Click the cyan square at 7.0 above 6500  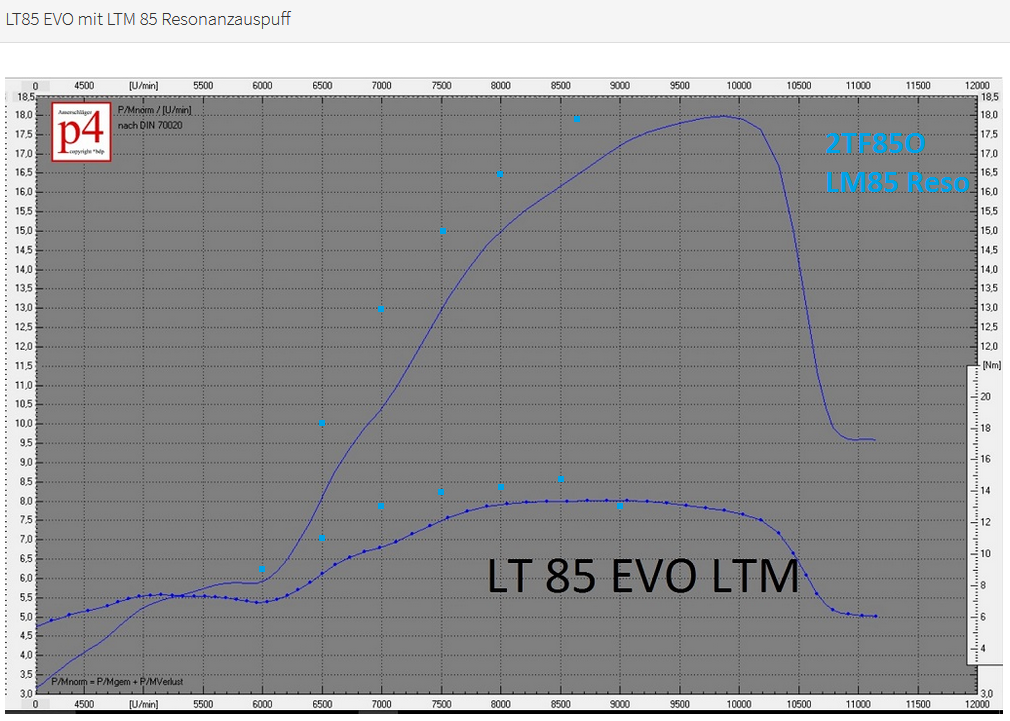[322, 538]
